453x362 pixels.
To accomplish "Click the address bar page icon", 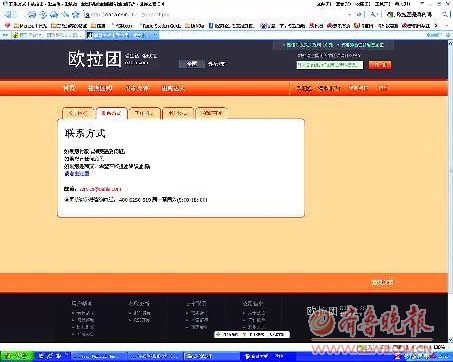I will click(87, 15).
